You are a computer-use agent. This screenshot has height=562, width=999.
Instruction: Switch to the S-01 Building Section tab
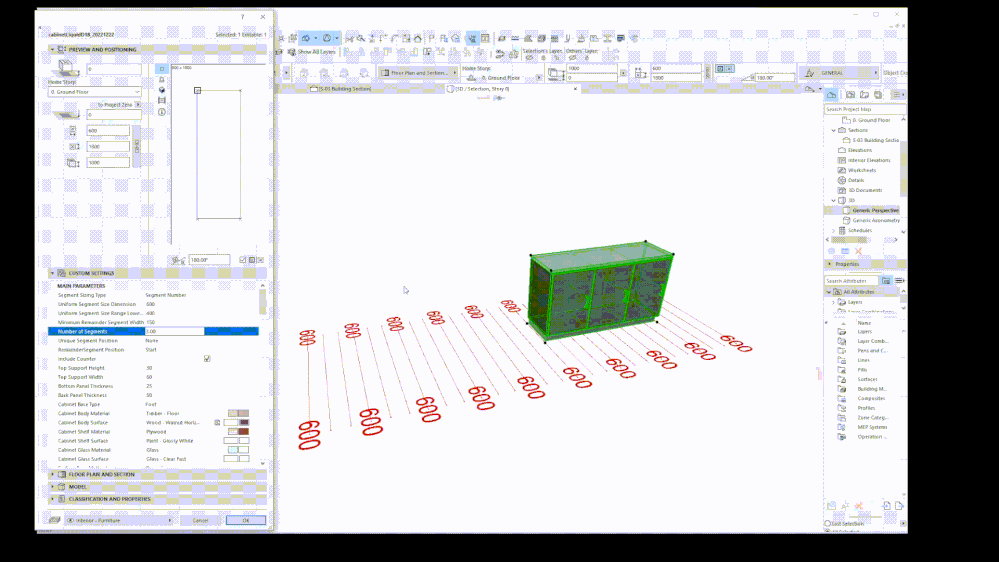pyautogui.click(x=340, y=89)
